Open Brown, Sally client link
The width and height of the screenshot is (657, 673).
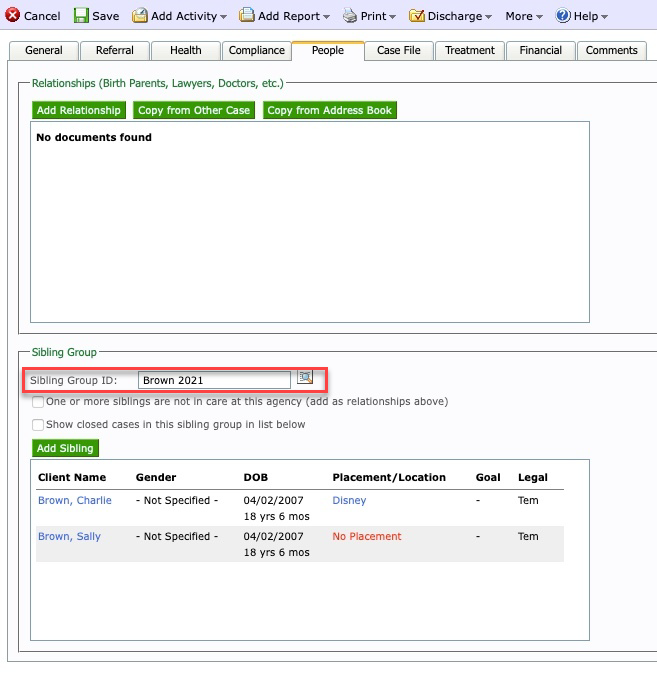click(69, 537)
